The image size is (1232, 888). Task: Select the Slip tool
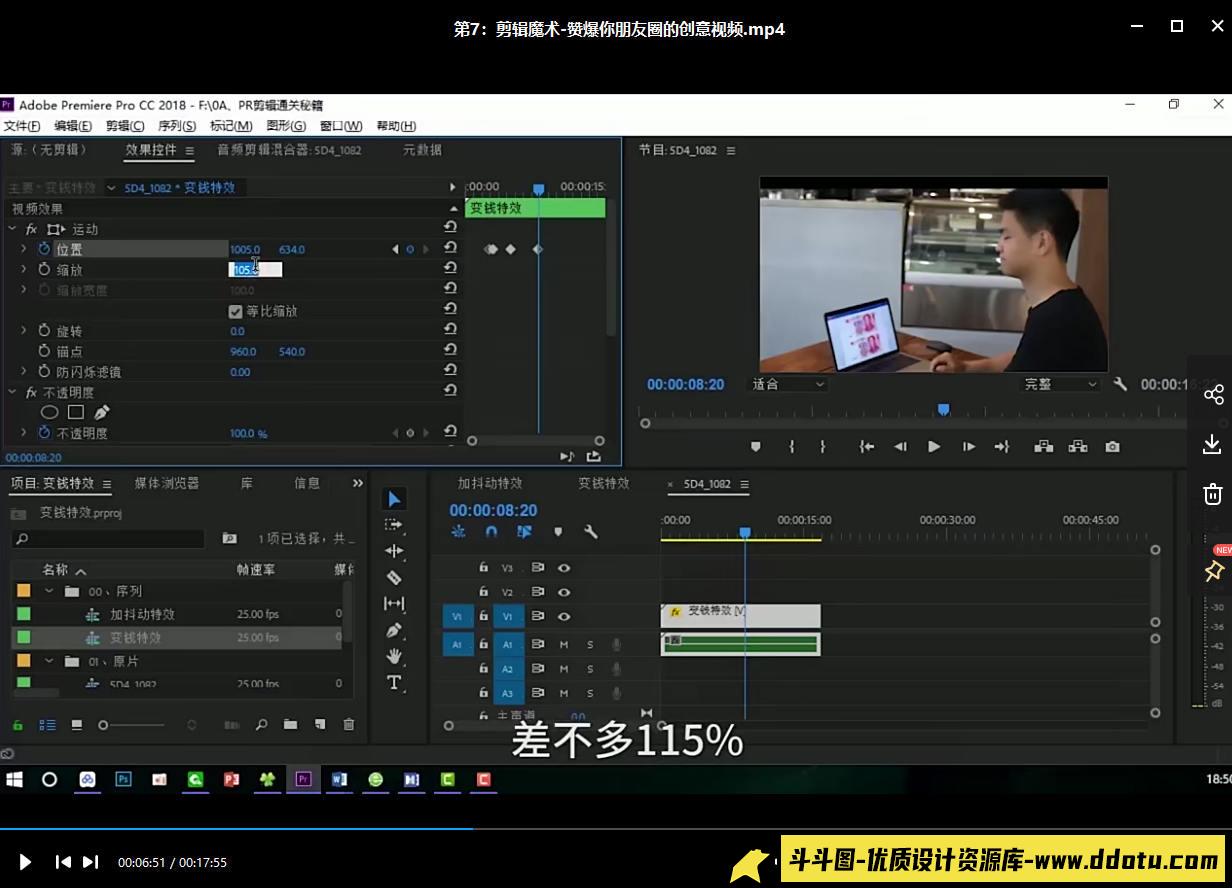pyautogui.click(x=394, y=604)
